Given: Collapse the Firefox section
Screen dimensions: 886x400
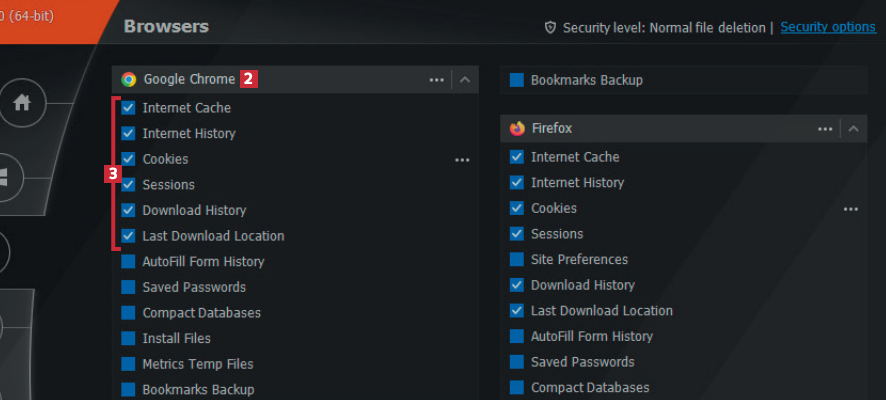Looking at the screenshot, I should [853, 129].
